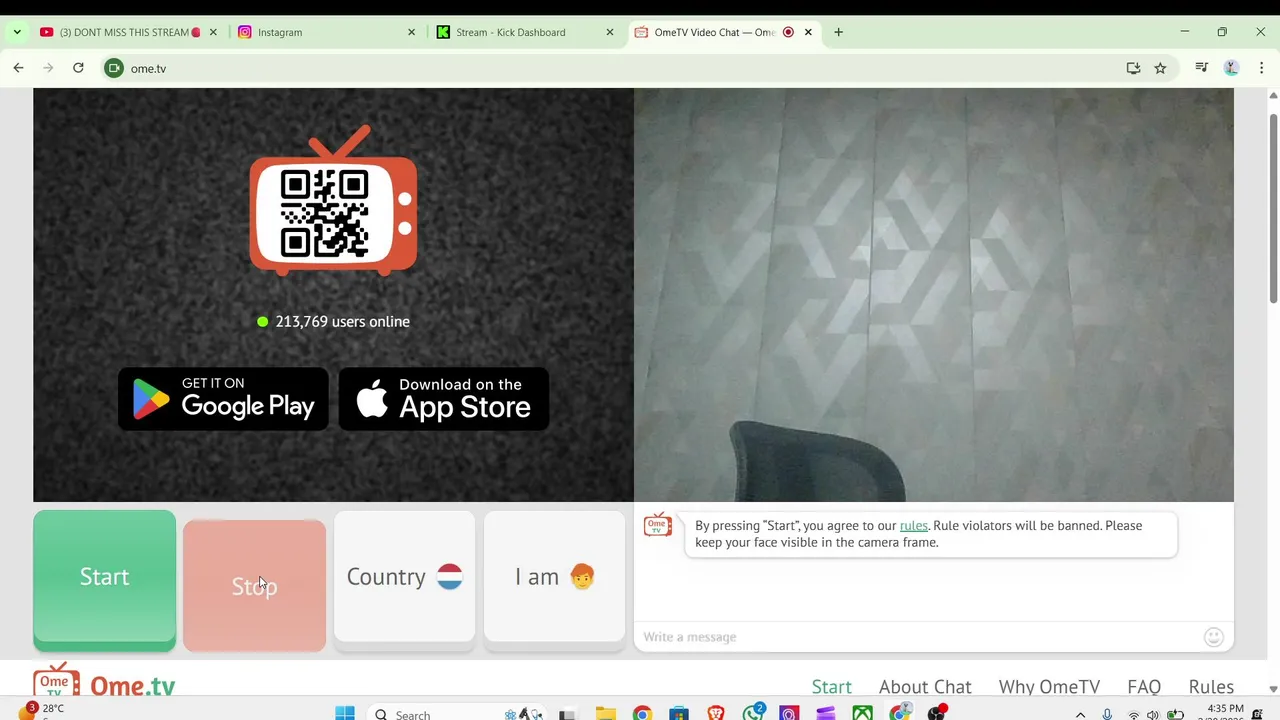Image resolution: width=1280 pixels, height=720 pixels.
Task: Click the red Stop button
Action: coord(254,585)
